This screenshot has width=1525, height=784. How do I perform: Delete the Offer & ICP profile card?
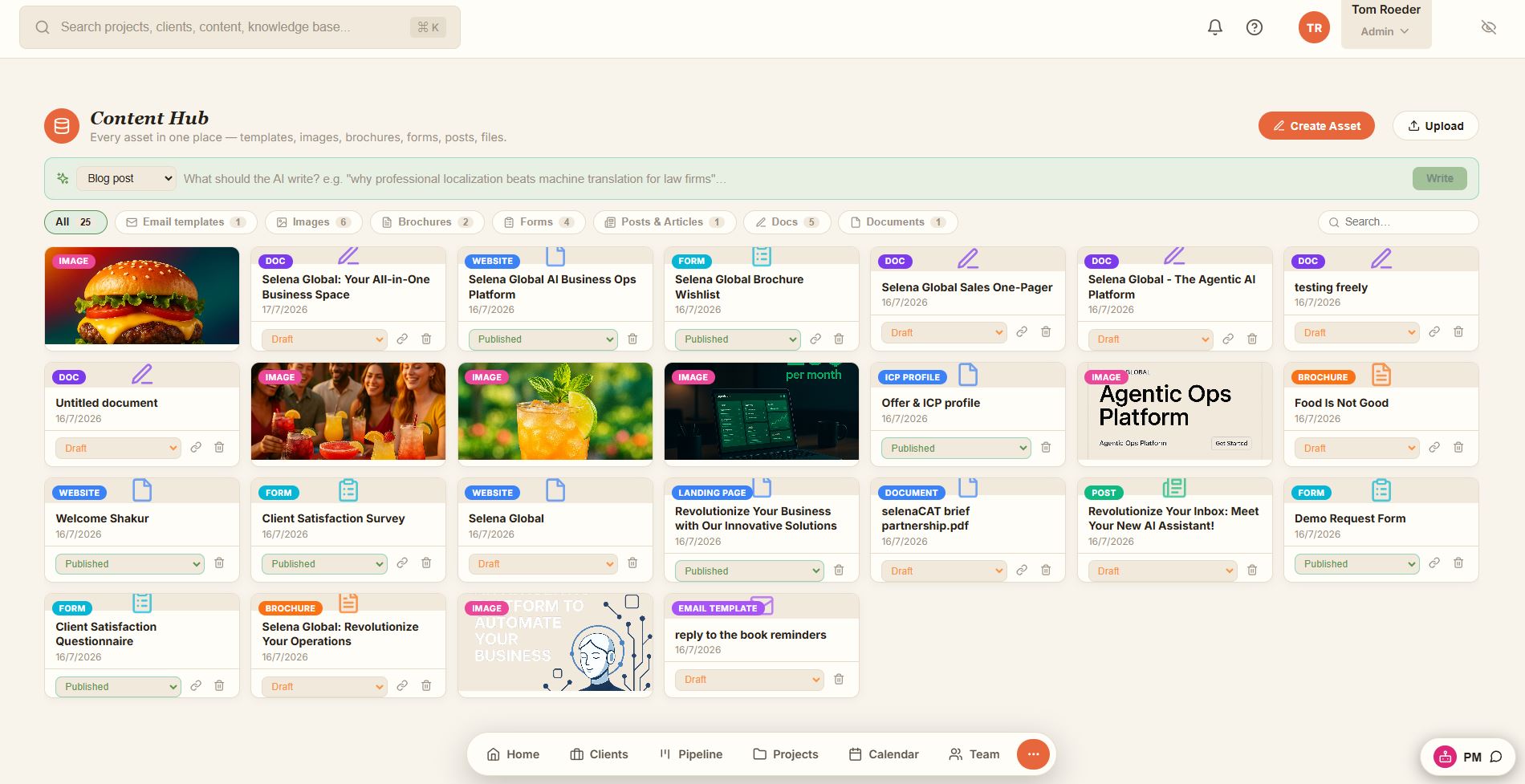[x=1046, y=448]
